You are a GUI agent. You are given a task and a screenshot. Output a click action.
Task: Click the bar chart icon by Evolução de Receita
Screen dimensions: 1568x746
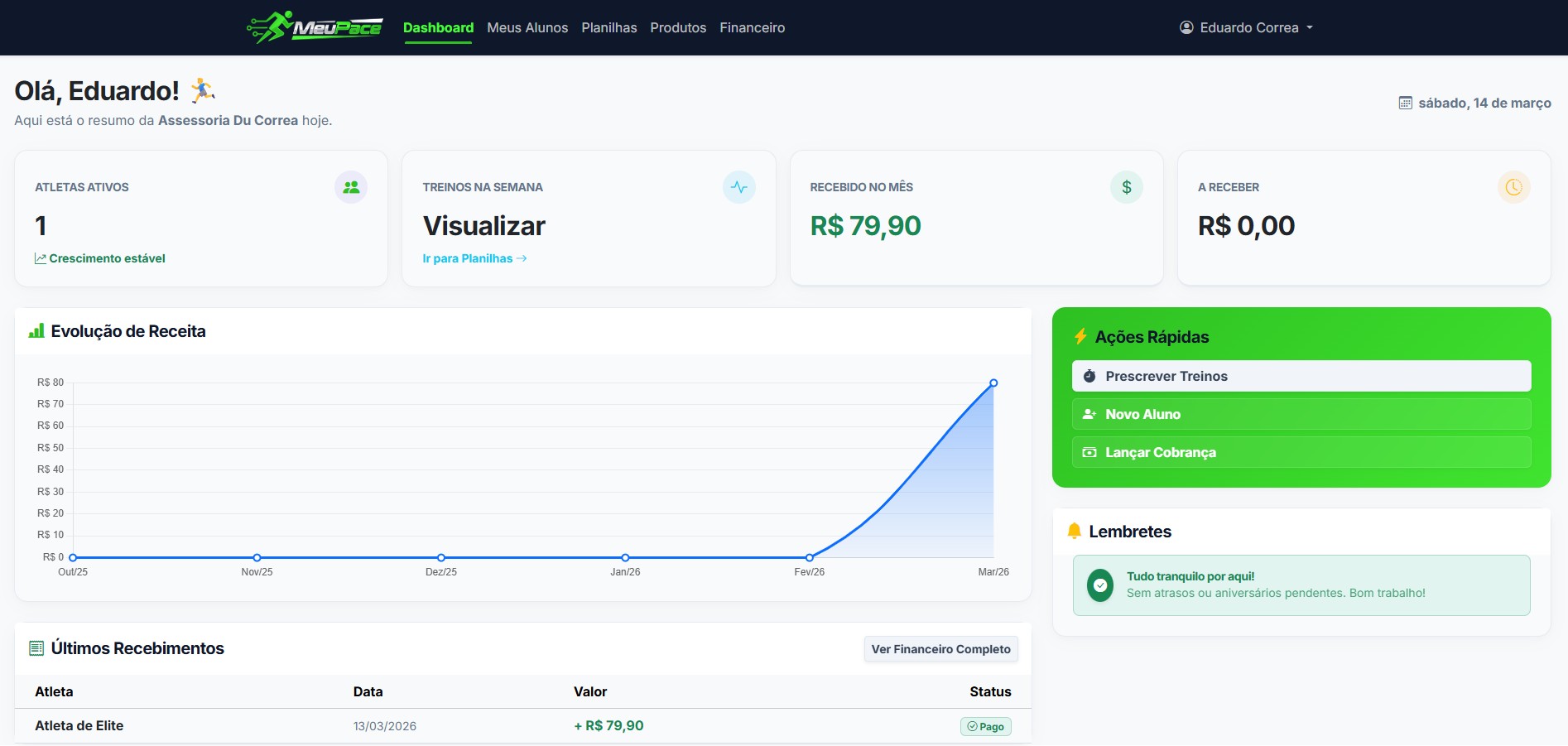point(36,331)
